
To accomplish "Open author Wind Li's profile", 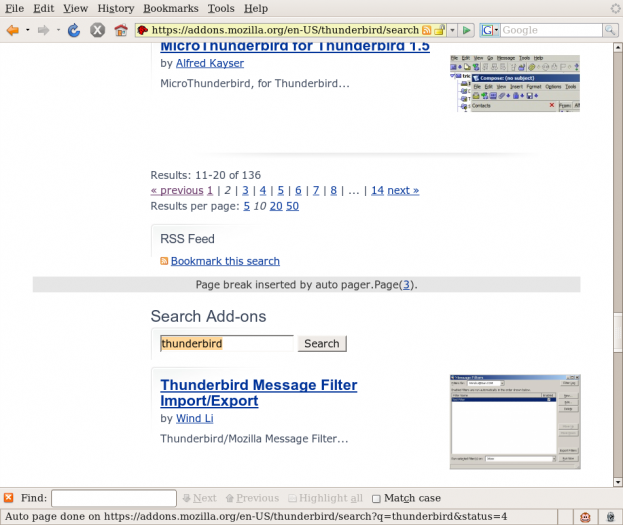I will [x=195, y=418].
